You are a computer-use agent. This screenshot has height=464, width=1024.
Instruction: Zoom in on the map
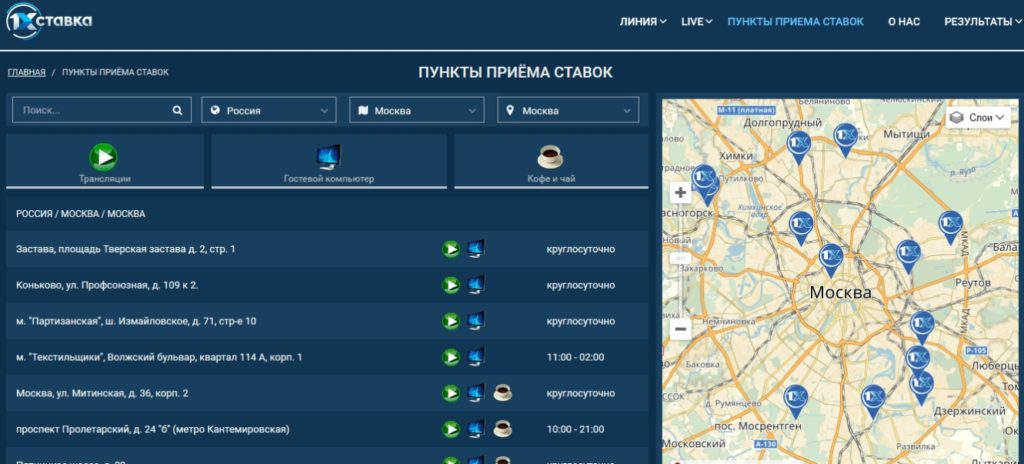tap(681, 192)
